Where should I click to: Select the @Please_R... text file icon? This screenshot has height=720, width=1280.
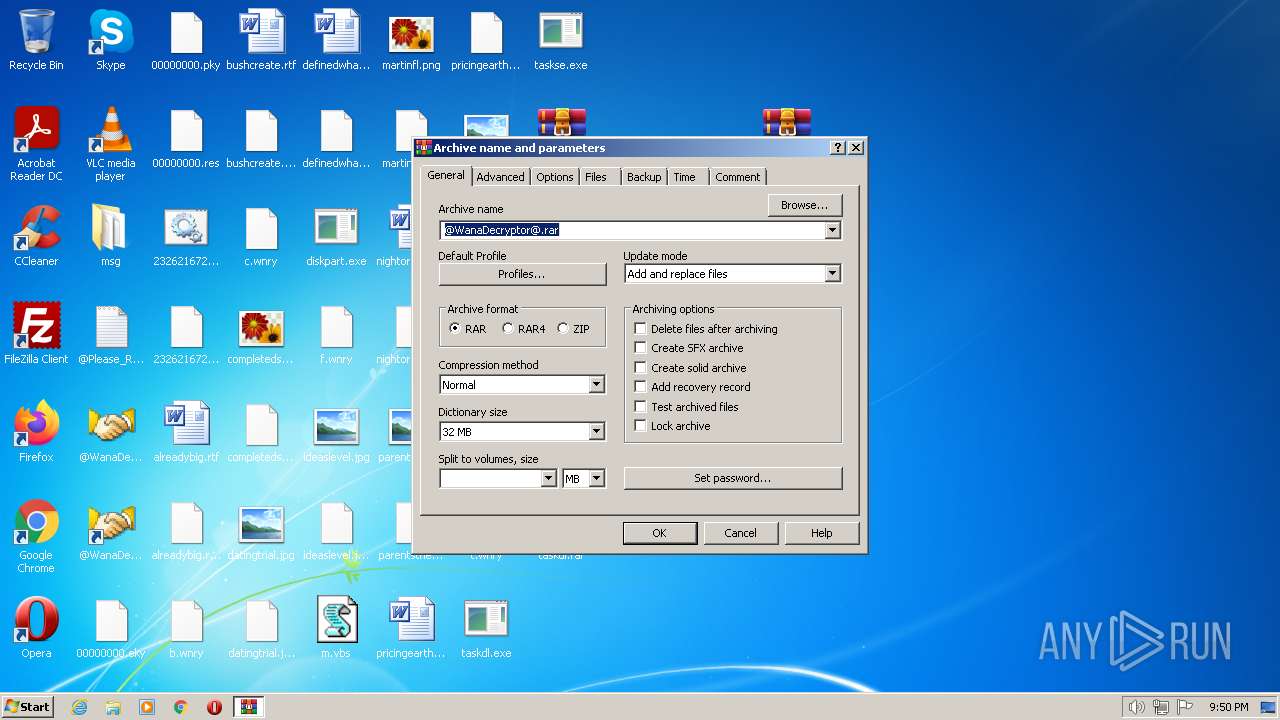point(110,335)
